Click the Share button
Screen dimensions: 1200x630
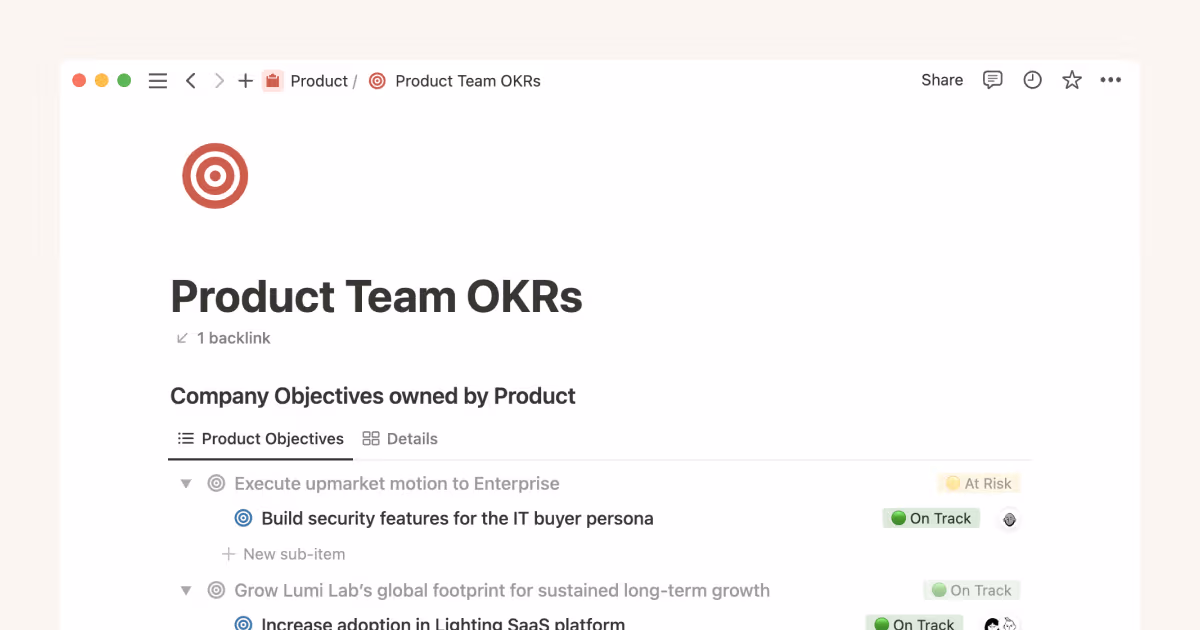pos(941,80)
